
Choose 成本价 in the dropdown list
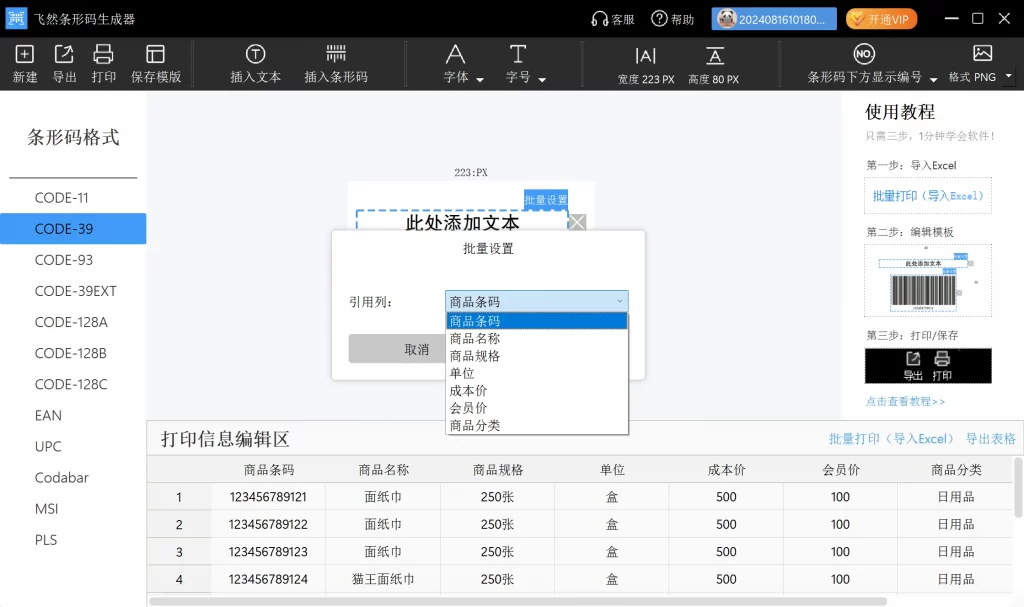click(536, 391)
